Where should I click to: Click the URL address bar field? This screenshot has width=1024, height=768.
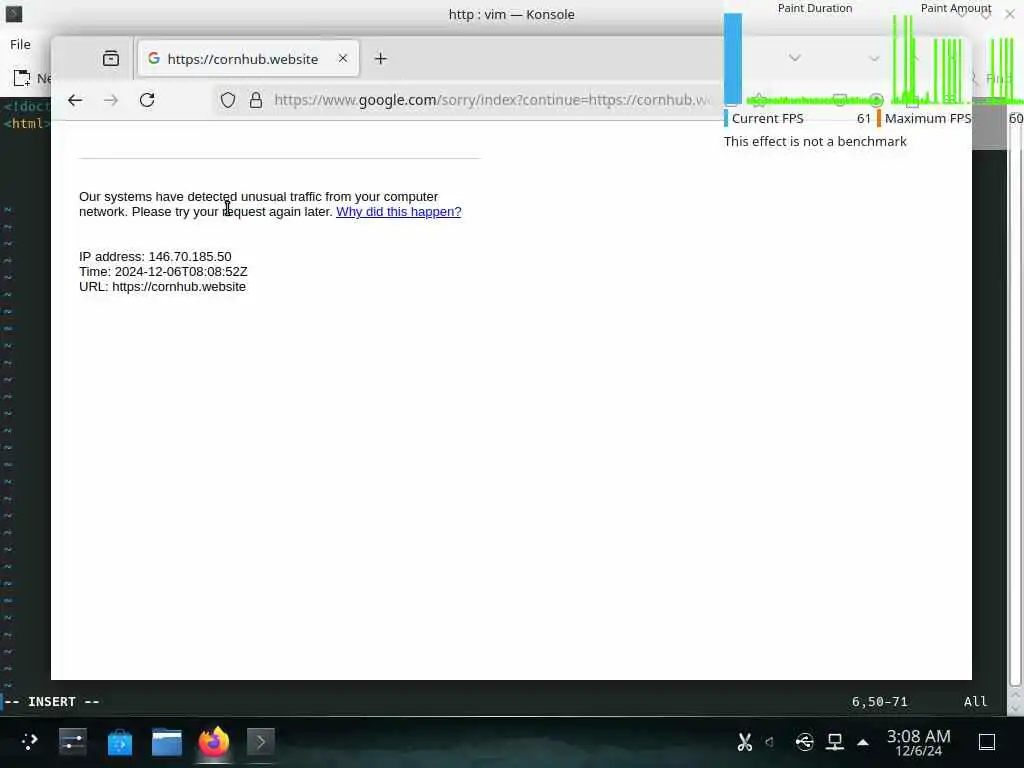tap(491, 100)
